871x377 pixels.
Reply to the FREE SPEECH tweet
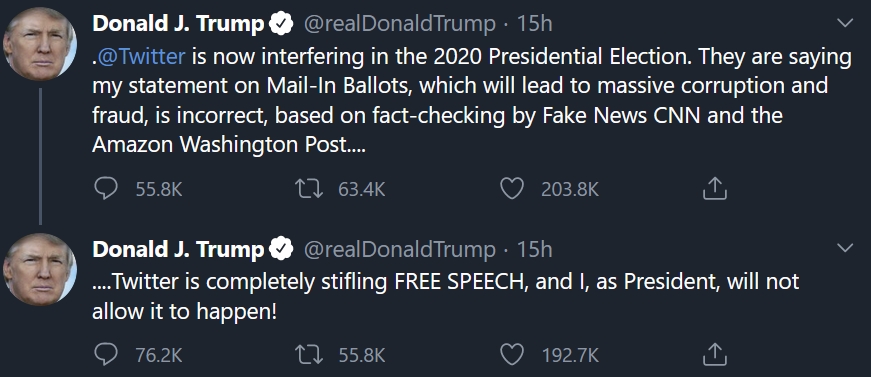106,355
